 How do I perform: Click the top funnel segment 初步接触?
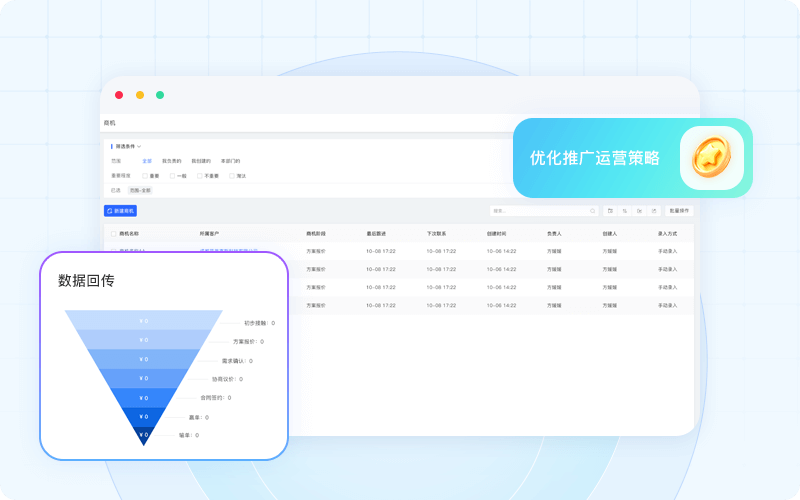point(144,321)
